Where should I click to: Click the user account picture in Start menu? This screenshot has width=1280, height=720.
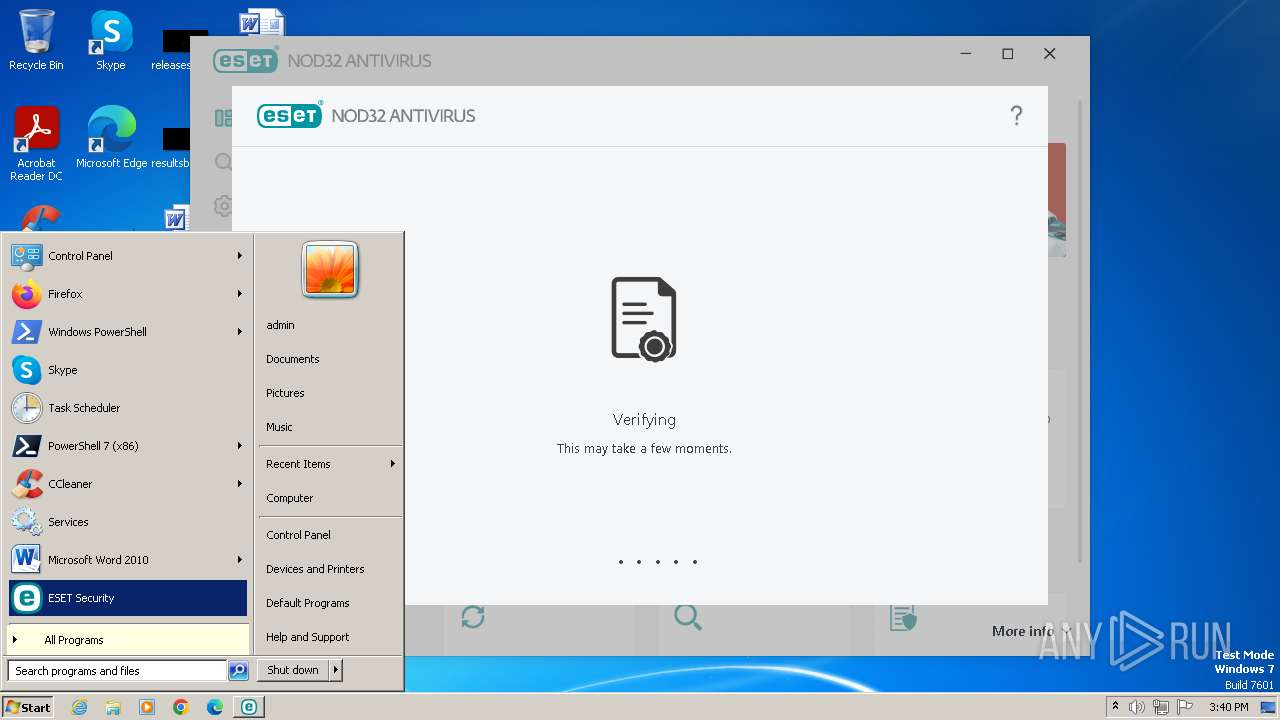coord(330,270)
